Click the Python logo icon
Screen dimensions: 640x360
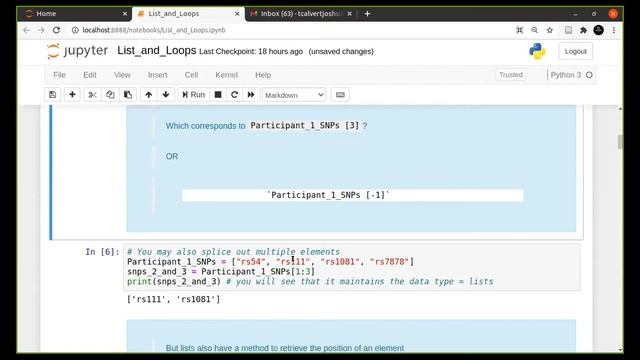tap(537, 51)
